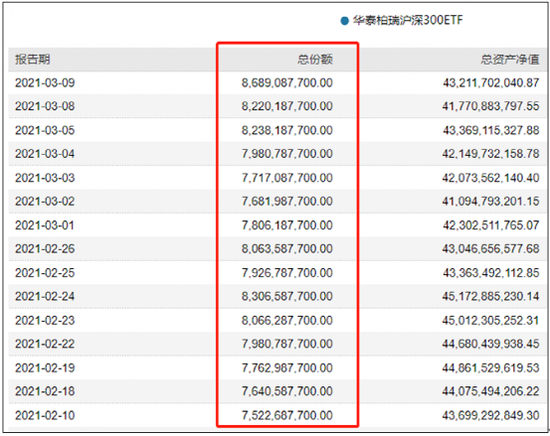
Task: Click total shares 7,681,987,700.00
Action: (287, 201)
